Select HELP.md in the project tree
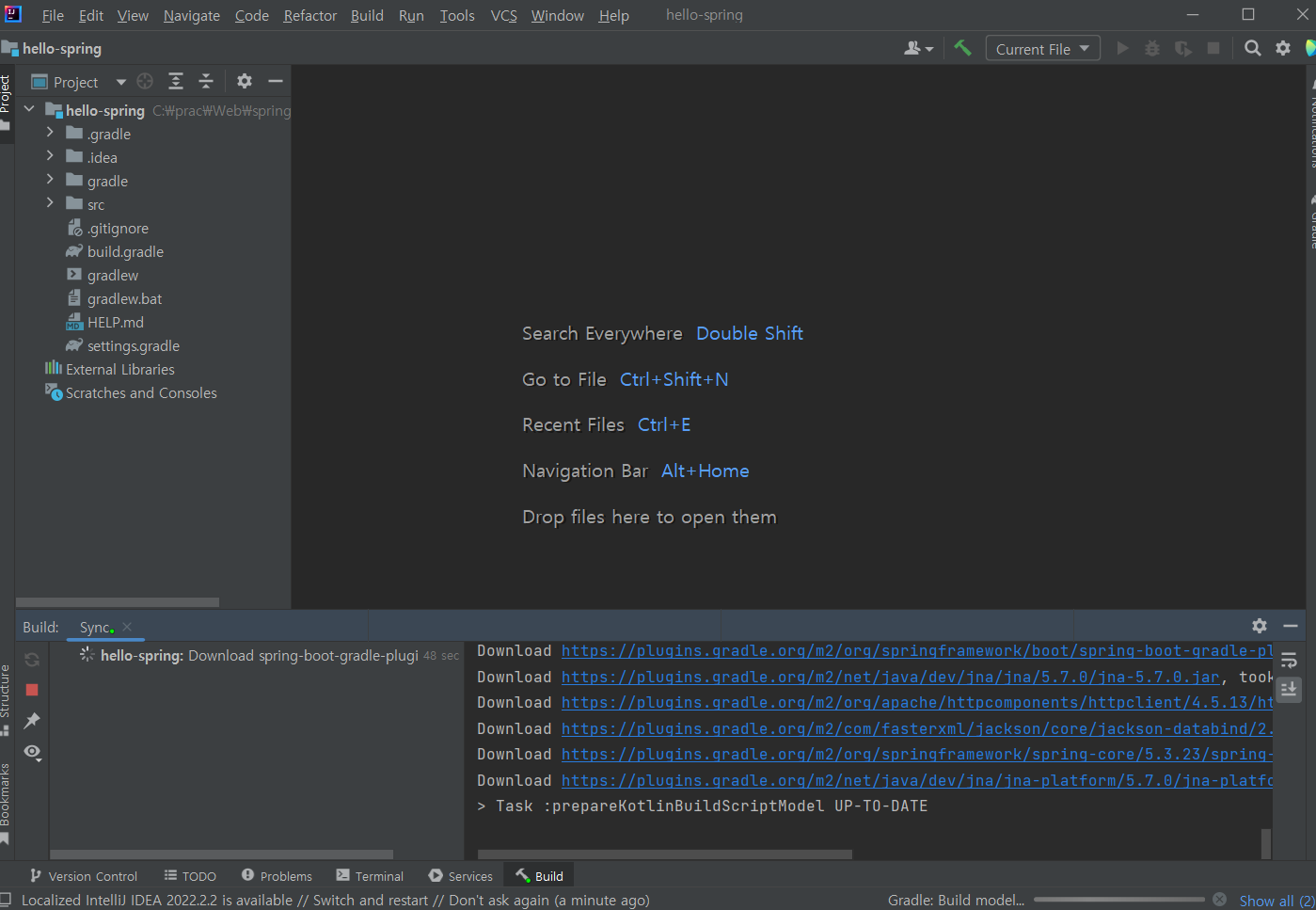1316x910 pixels. point(115,322)
